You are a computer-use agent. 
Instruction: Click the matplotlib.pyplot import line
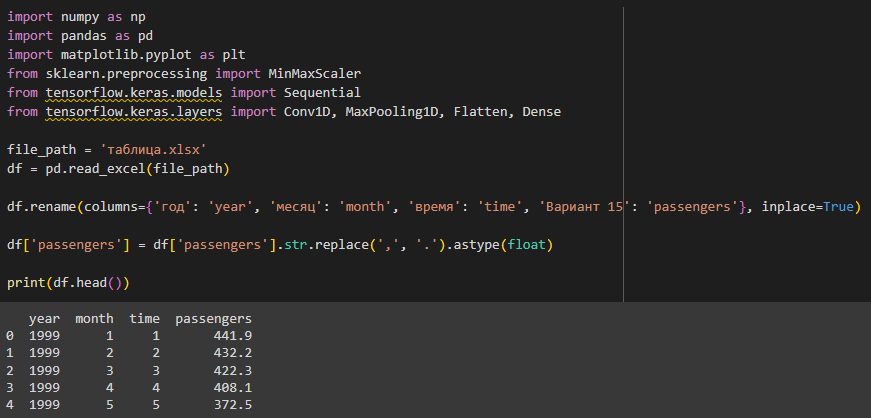126,54
